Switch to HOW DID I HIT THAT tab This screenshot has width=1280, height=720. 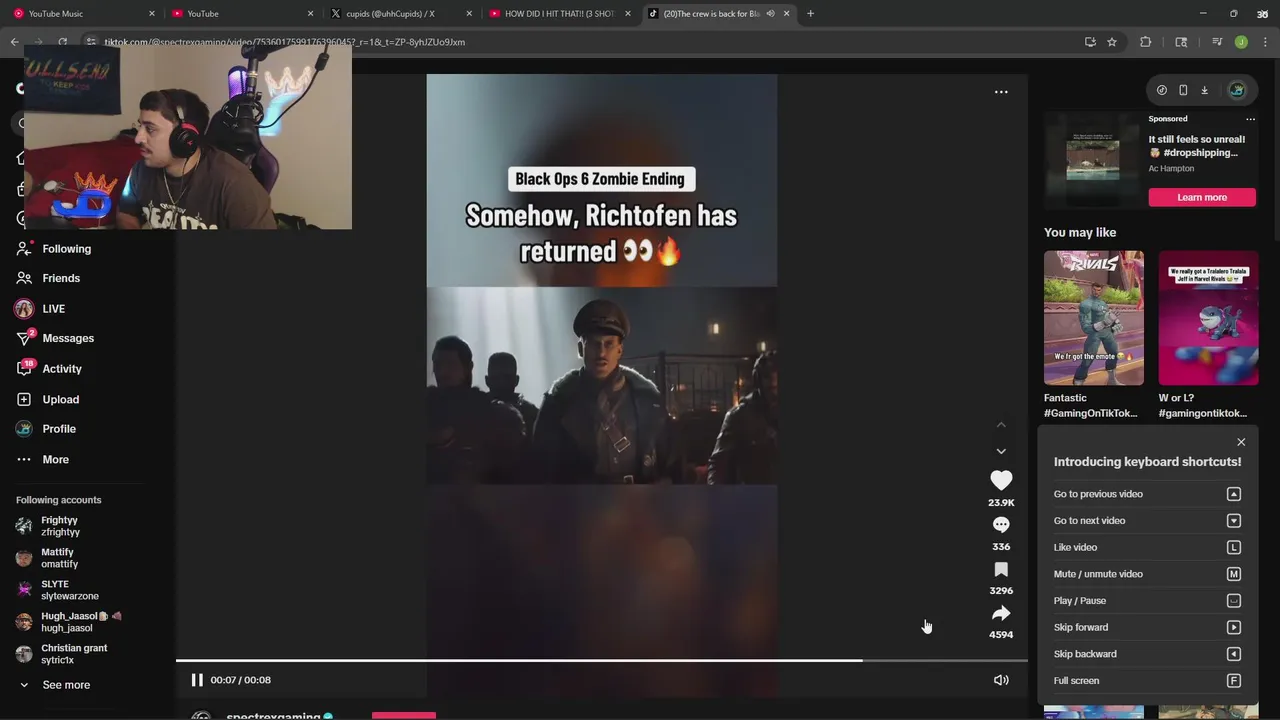560,14
